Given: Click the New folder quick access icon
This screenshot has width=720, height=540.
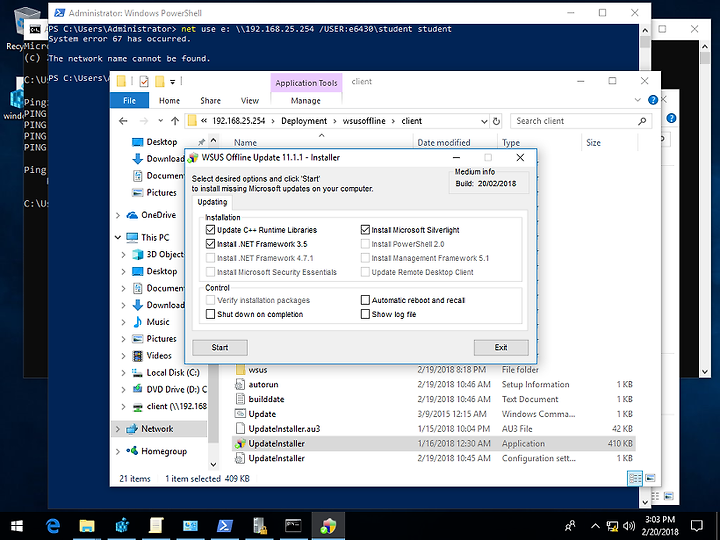Looking at the screenshot, I should tap(159, 82).
